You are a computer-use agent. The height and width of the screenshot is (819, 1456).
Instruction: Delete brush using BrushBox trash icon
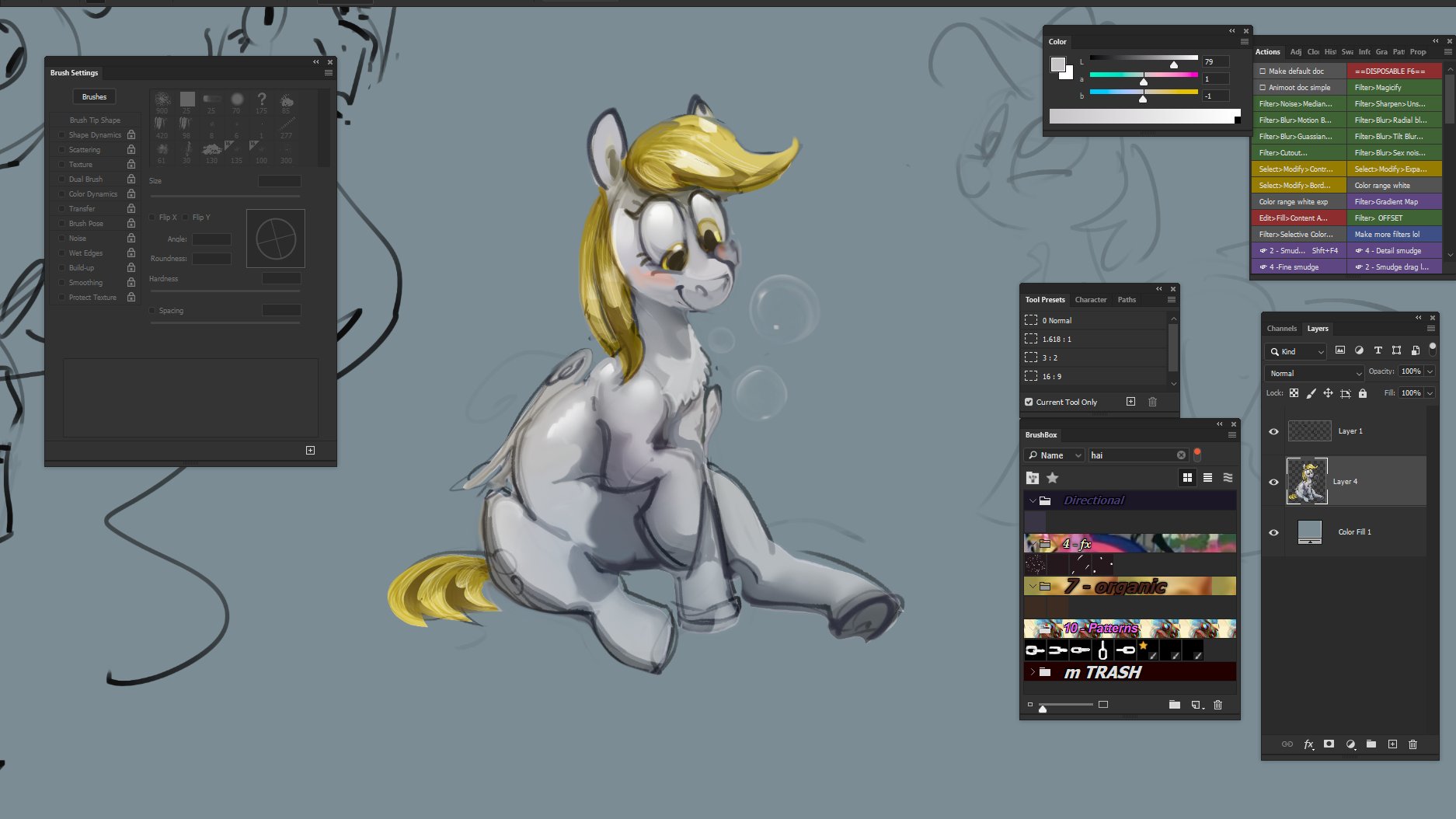tap(1217, 705)
